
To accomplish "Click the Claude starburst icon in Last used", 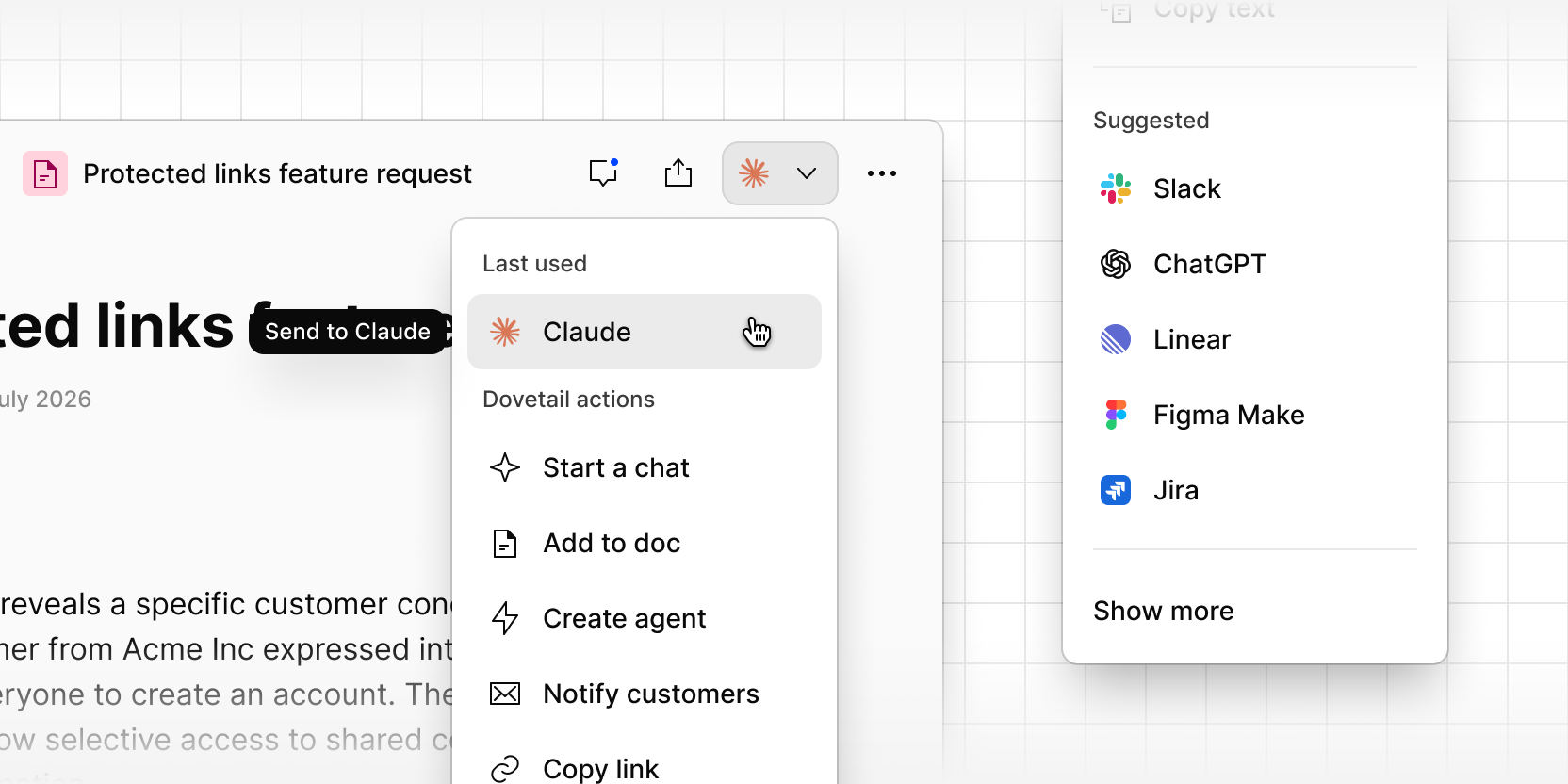I will pos(505,332).
